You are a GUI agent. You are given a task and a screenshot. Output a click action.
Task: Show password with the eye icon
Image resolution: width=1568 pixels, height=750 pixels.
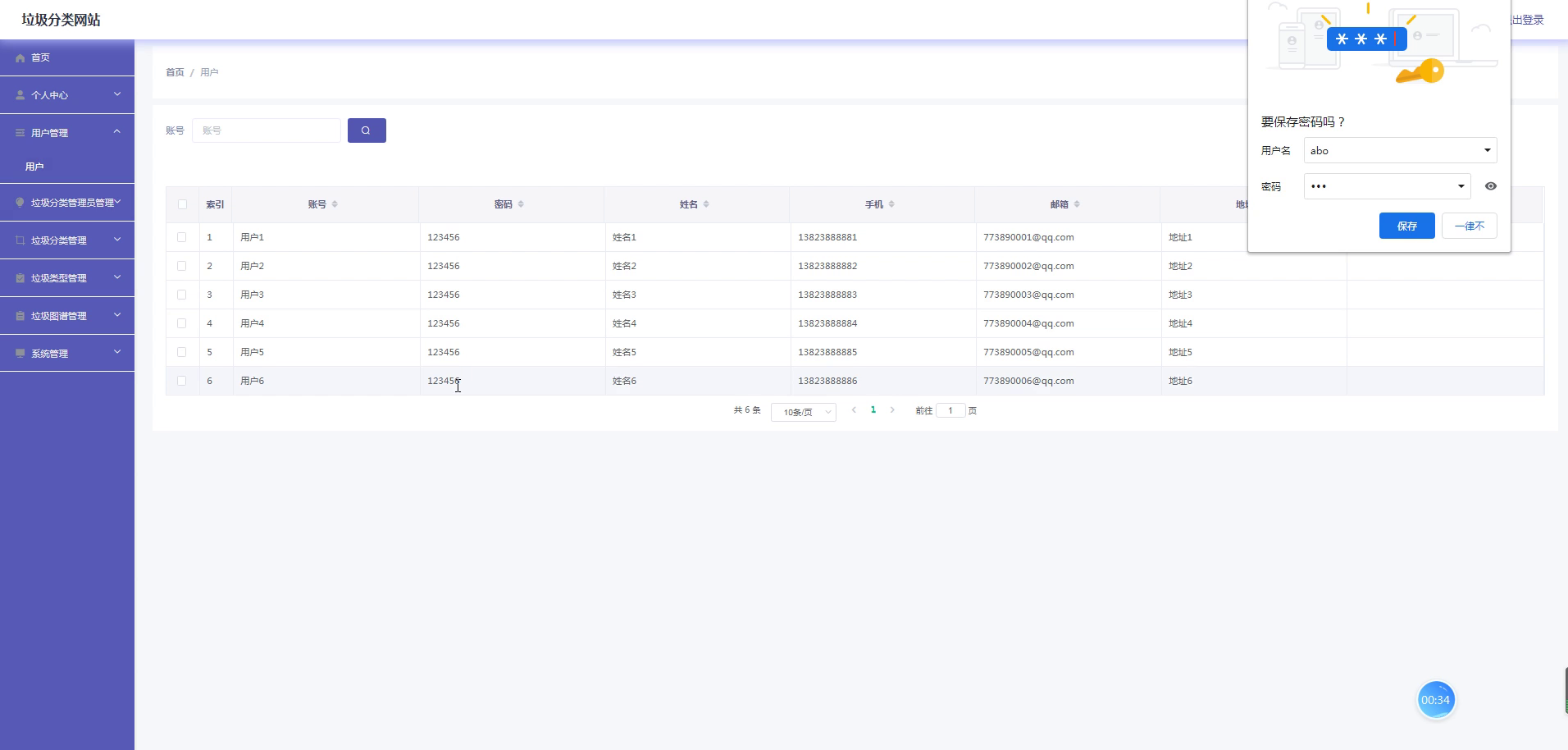(x=1491, y=186)
